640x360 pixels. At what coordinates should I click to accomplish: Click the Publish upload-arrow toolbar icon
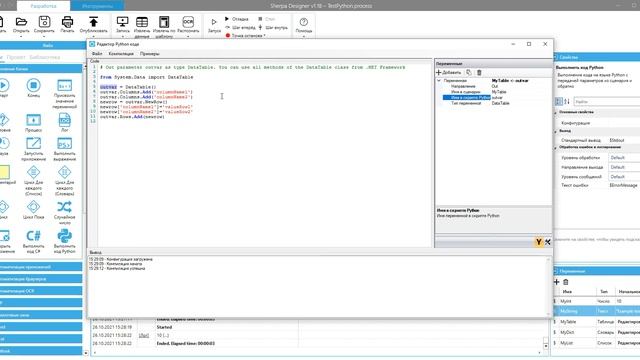pos(93,22)
